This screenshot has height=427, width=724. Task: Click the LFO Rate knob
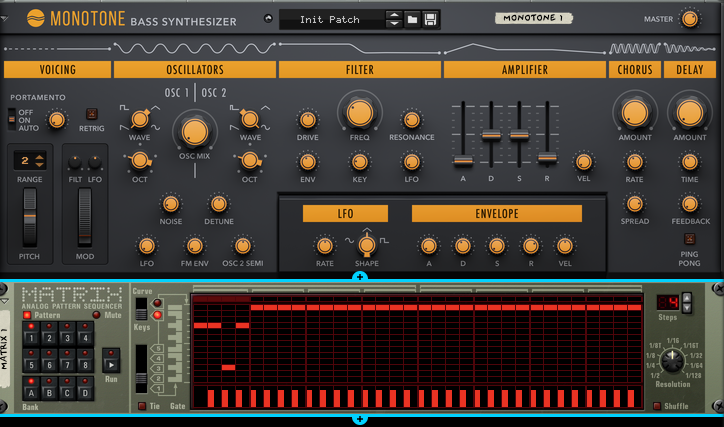click(325, 246)
